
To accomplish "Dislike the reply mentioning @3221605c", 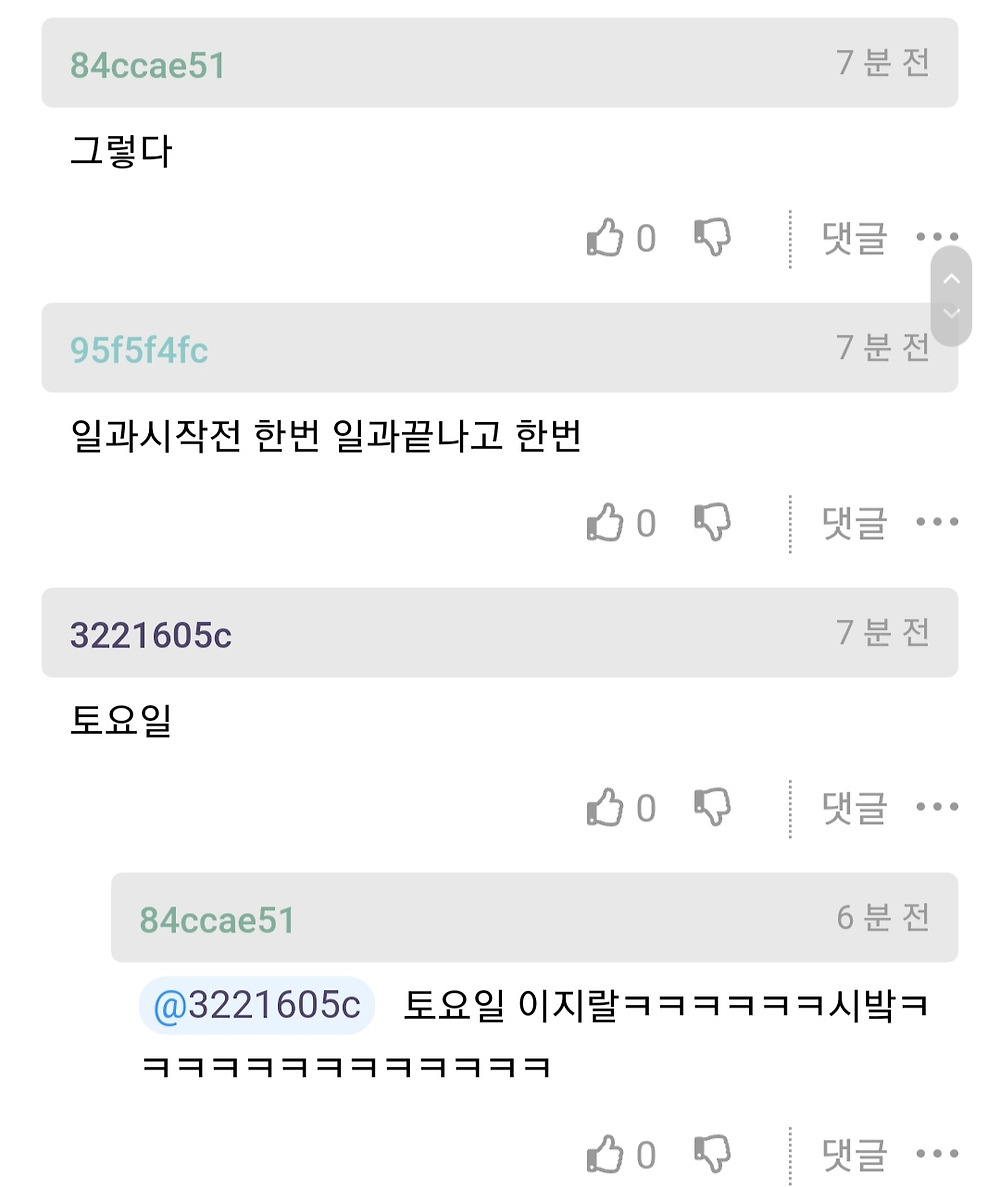I will (x=712, y=1154).
